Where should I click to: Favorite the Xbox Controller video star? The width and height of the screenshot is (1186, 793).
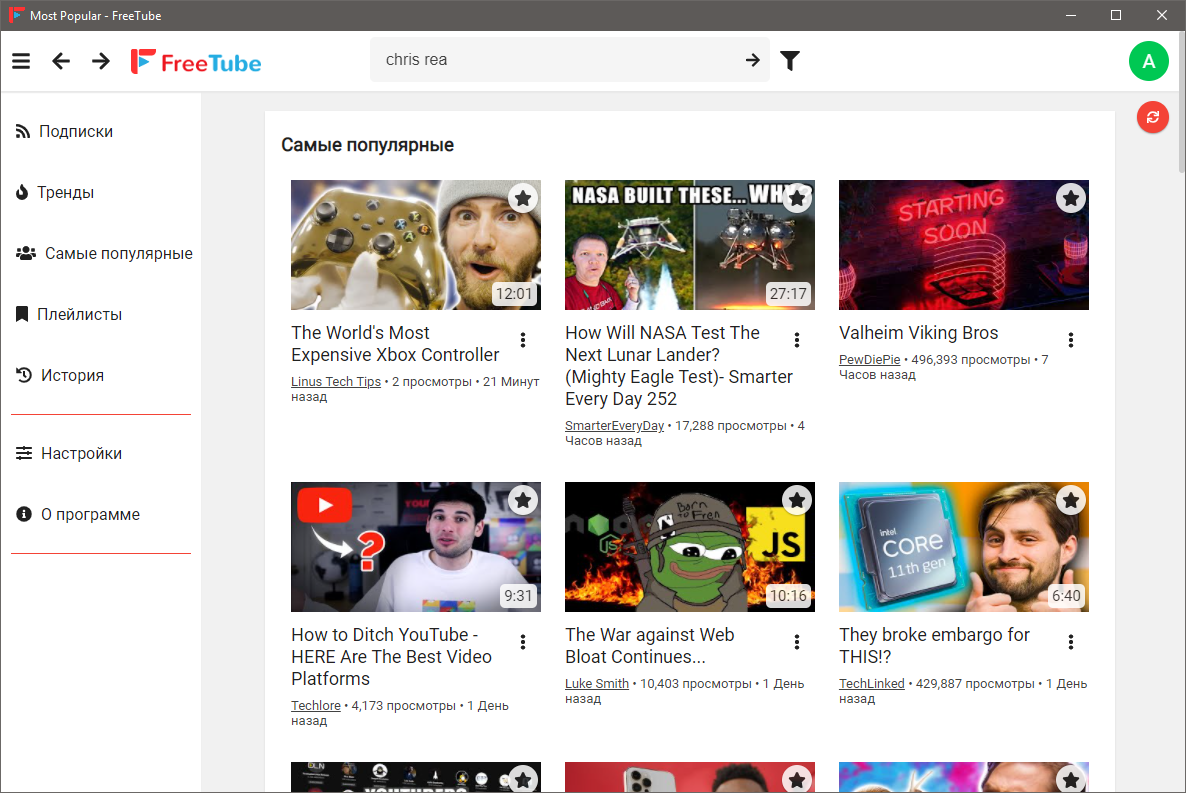[522, 198]
